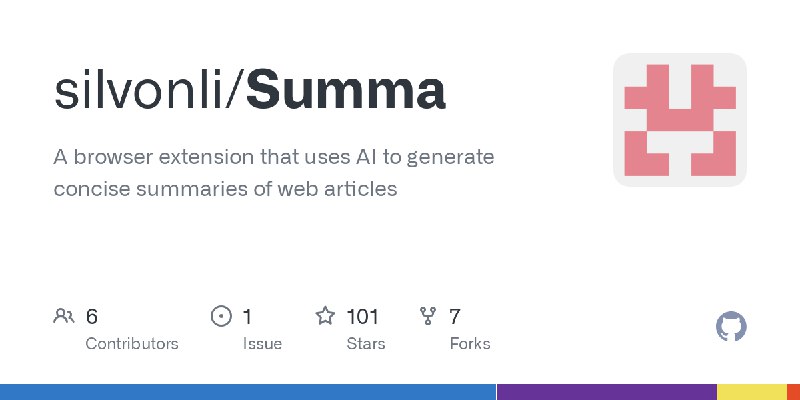This screenshot has height=400, width=800.
Task: Open the Summa repository name
Action: 346,91
